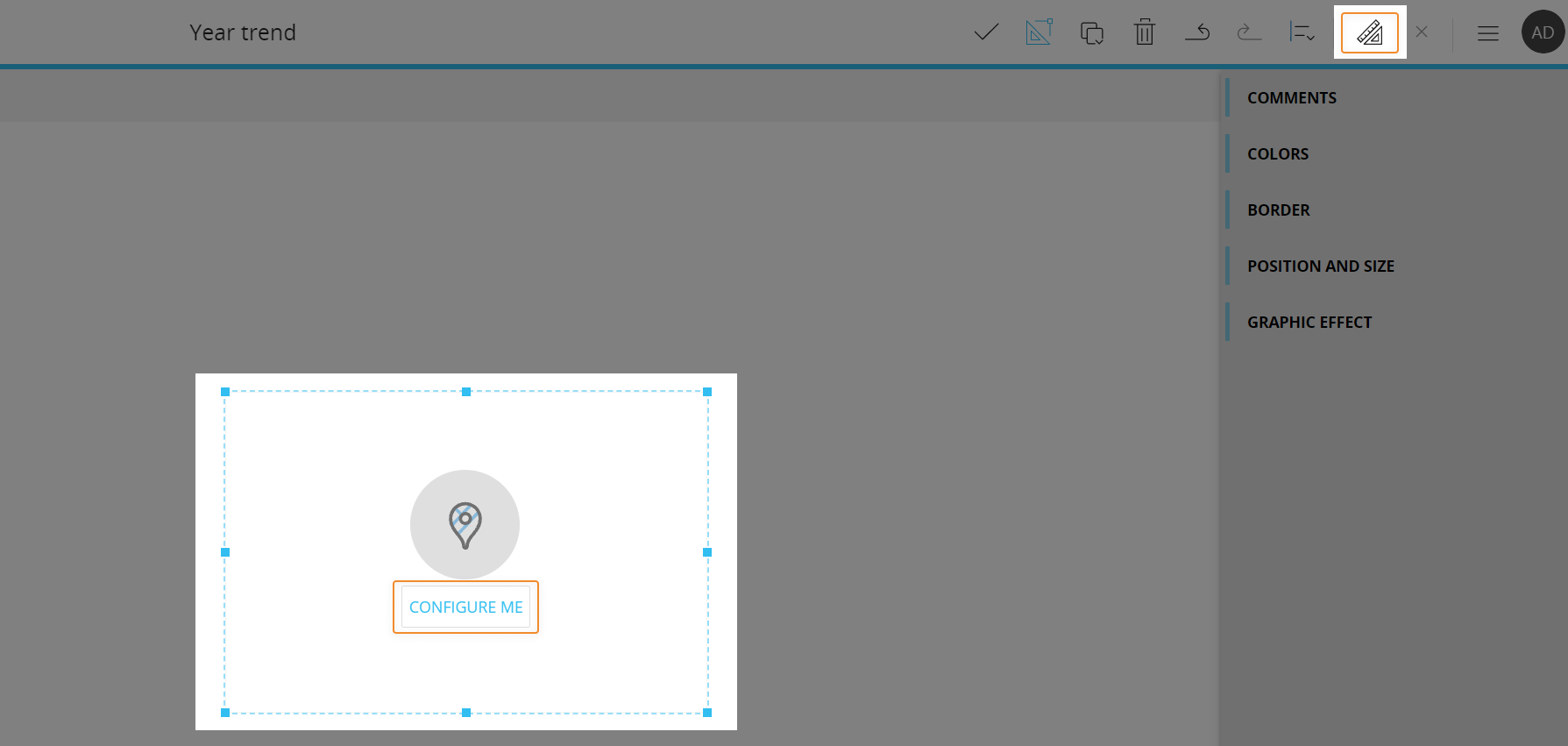1568x746 pixels.
Task: Undo the last action
Action: 1197,33
